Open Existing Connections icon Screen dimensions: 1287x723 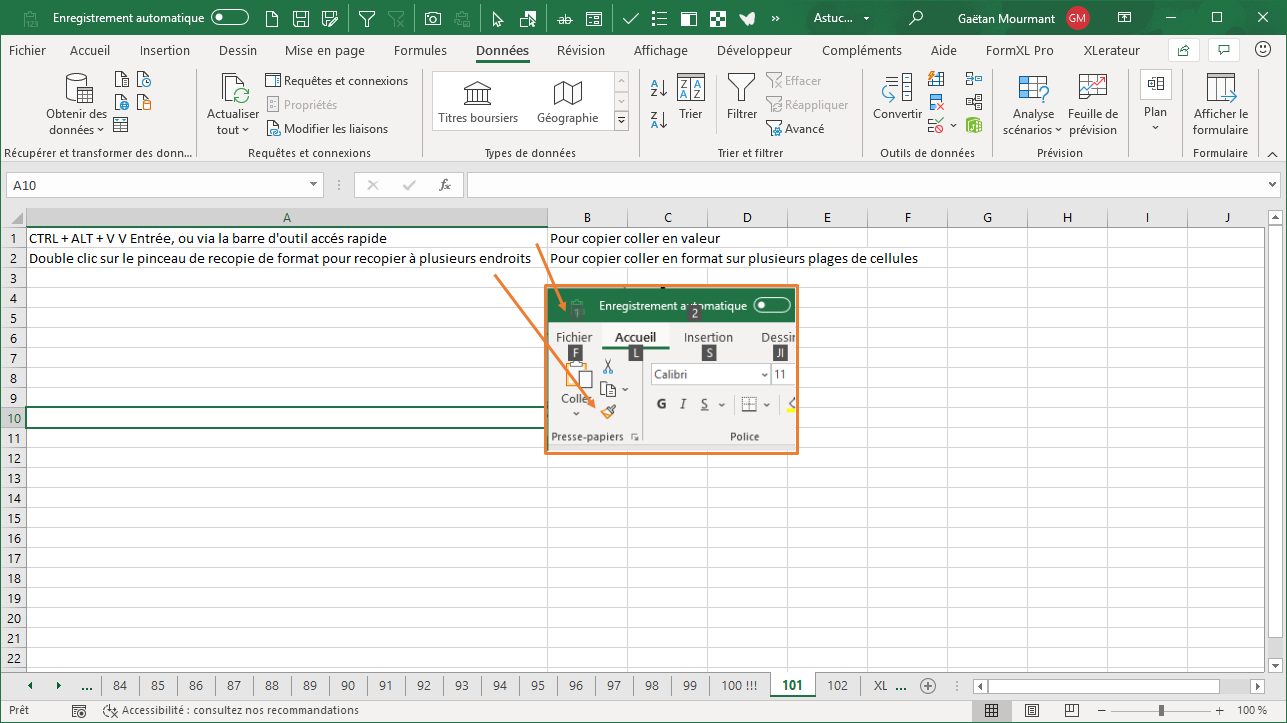(x=144, y=102)
